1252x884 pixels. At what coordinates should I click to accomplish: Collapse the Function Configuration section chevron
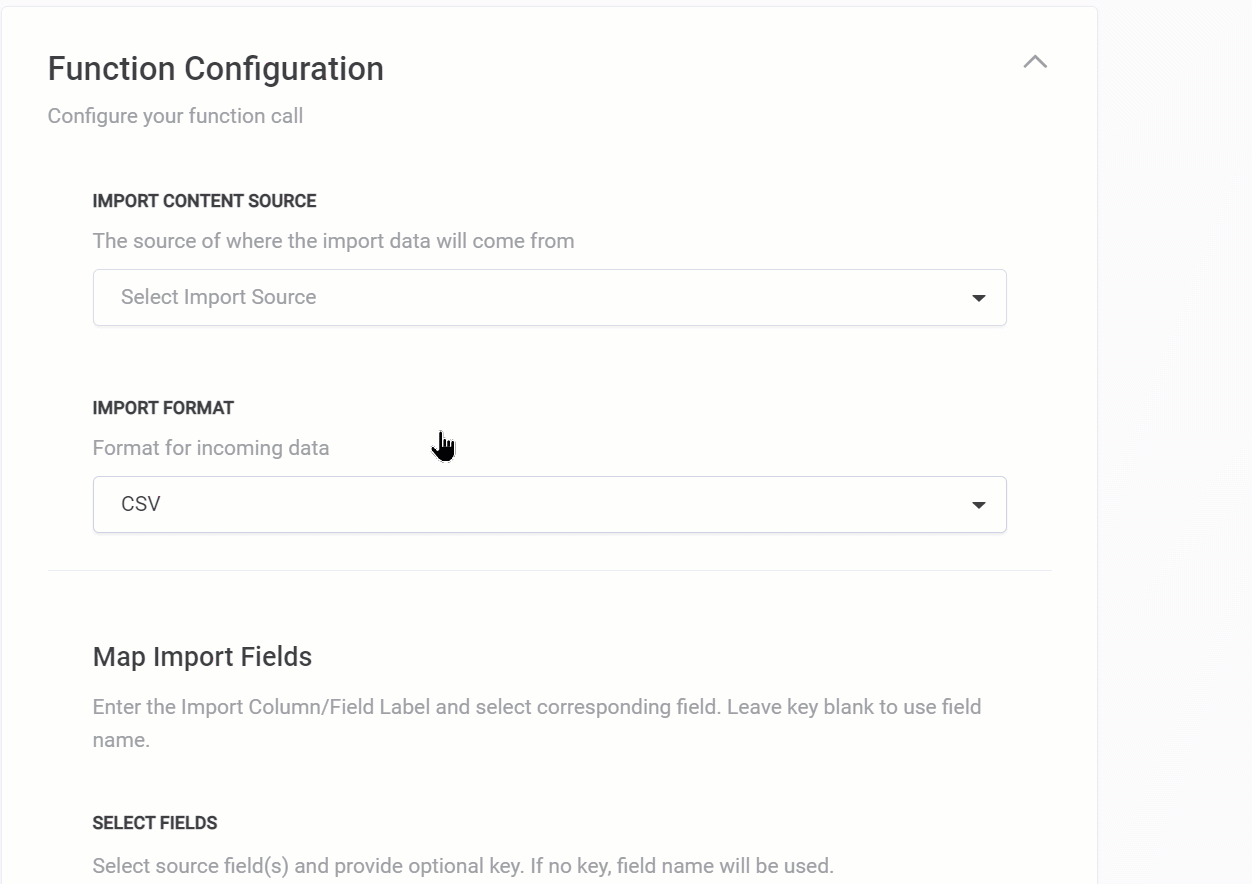[1035, 62]
